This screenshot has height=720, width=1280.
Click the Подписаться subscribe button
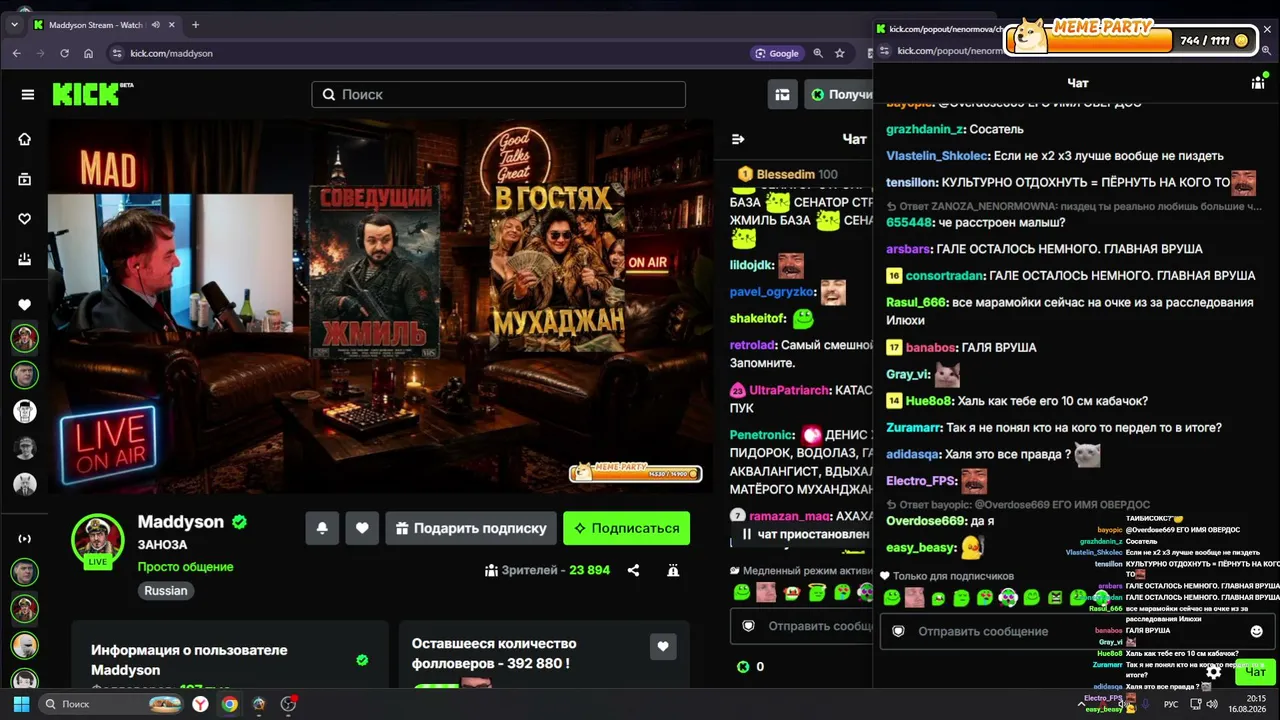(626, 528)
